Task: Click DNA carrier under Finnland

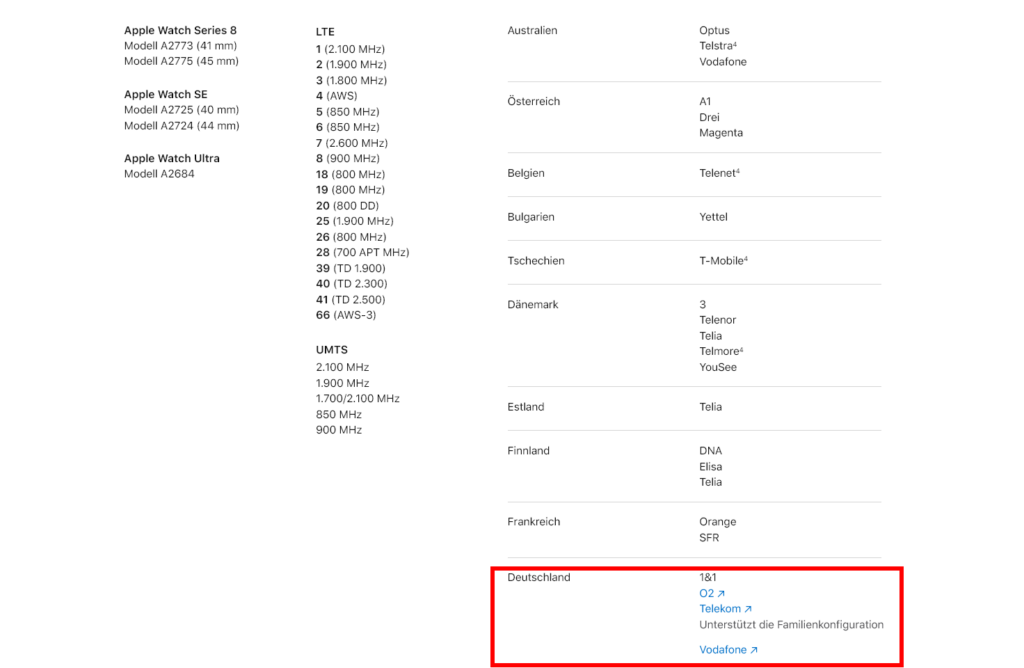Action: tap(711, 451)
